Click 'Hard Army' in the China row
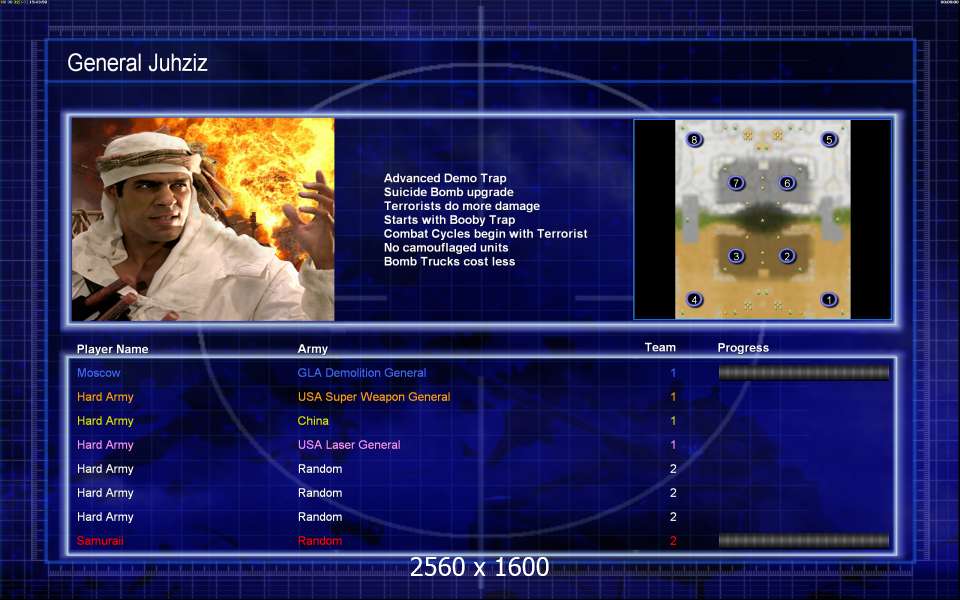Viewport: 960px width, 600px height. (x=105, y=421)
